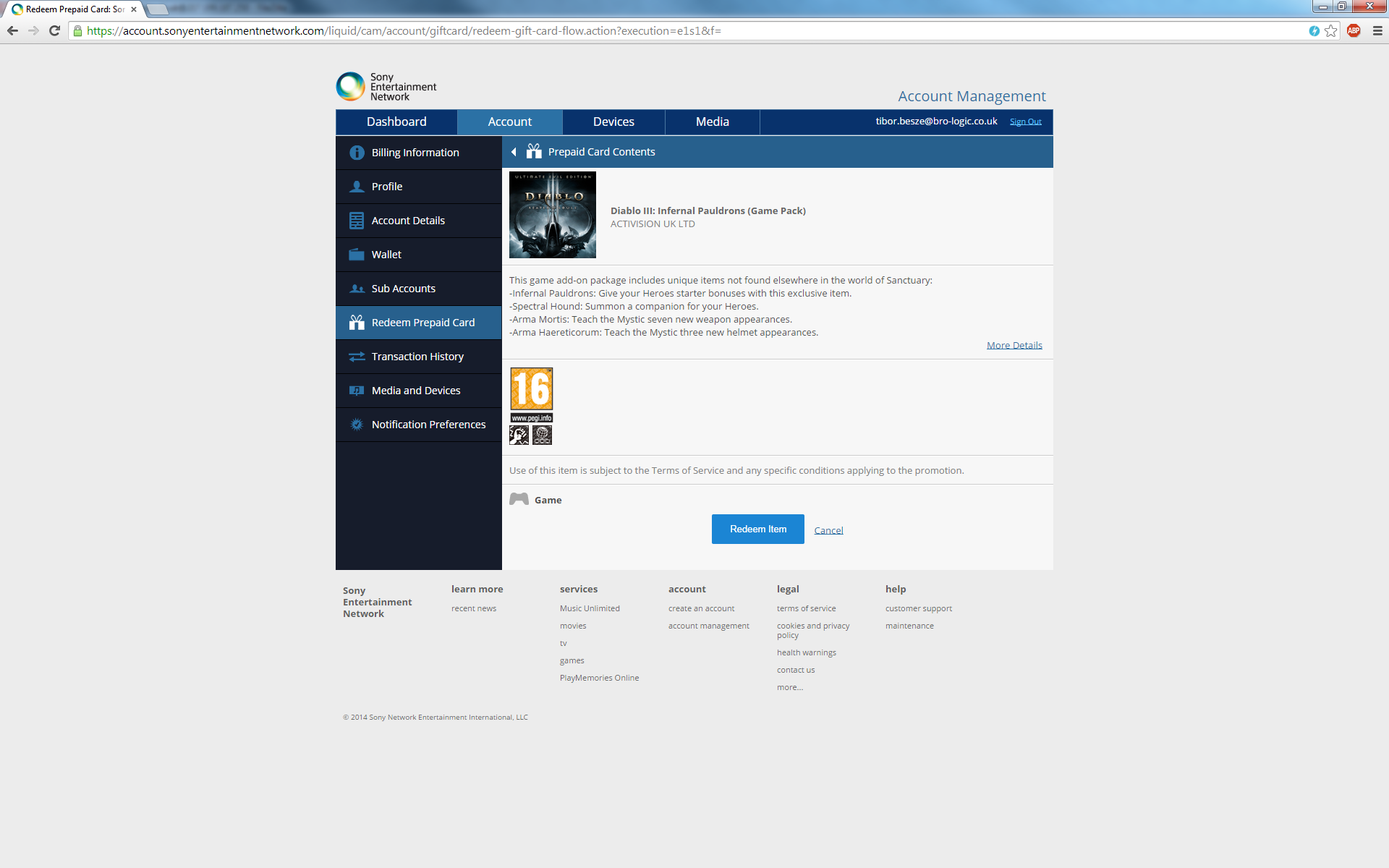Click the AdBlock Plus extension icon
Screen dimensions: 1389x868
point(1354,30)
